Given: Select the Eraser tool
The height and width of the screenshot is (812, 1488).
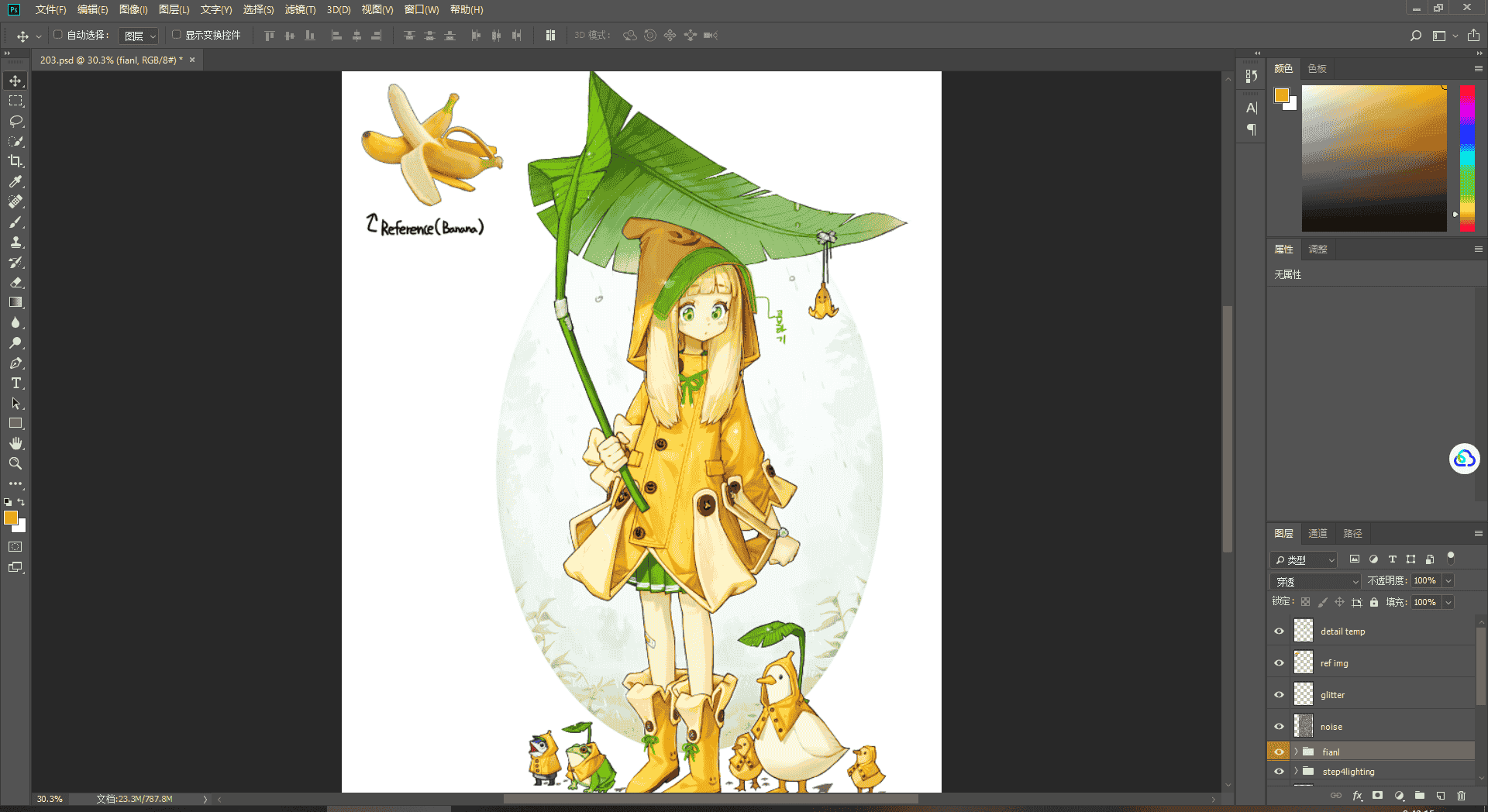Looking at the screenshot, I should [15, 282].
